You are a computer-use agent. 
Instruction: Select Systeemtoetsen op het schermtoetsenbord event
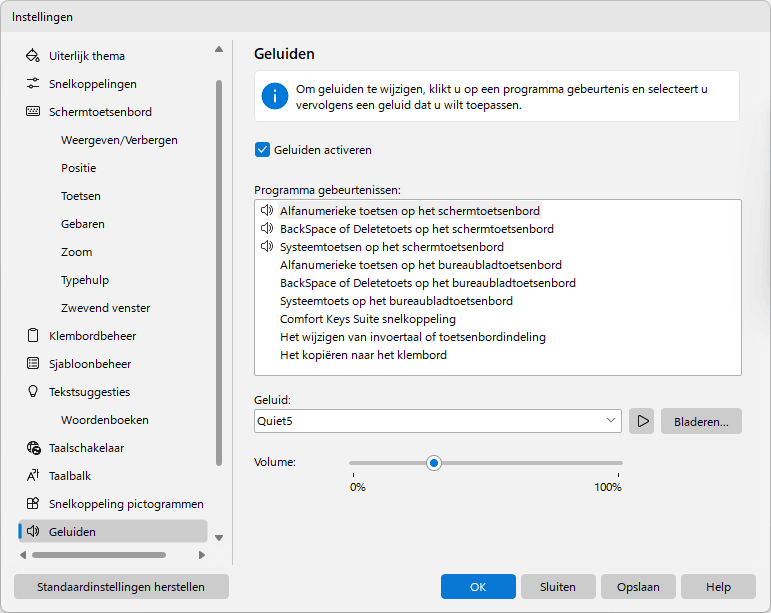tap(392, 247)
